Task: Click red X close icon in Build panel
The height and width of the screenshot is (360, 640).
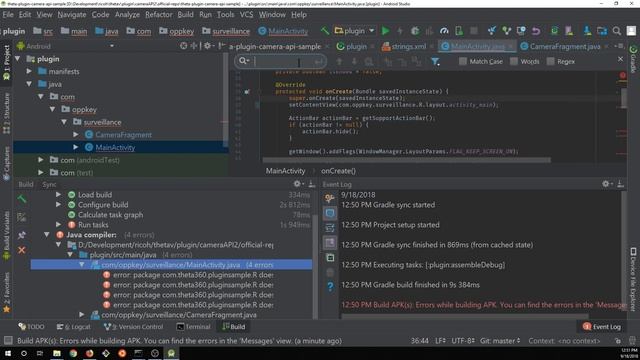Action: point(22,250)
